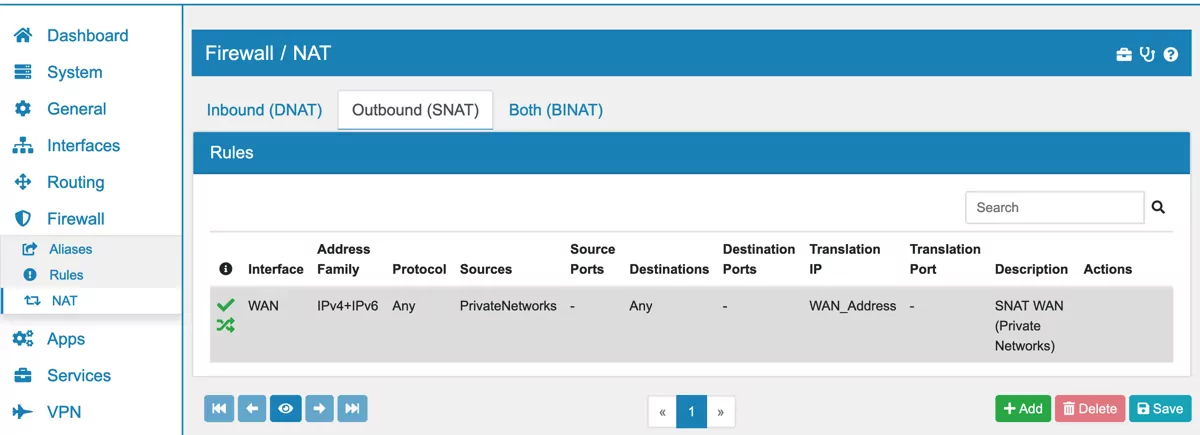Jump to last with the skip-forward button

pos(352,408)
